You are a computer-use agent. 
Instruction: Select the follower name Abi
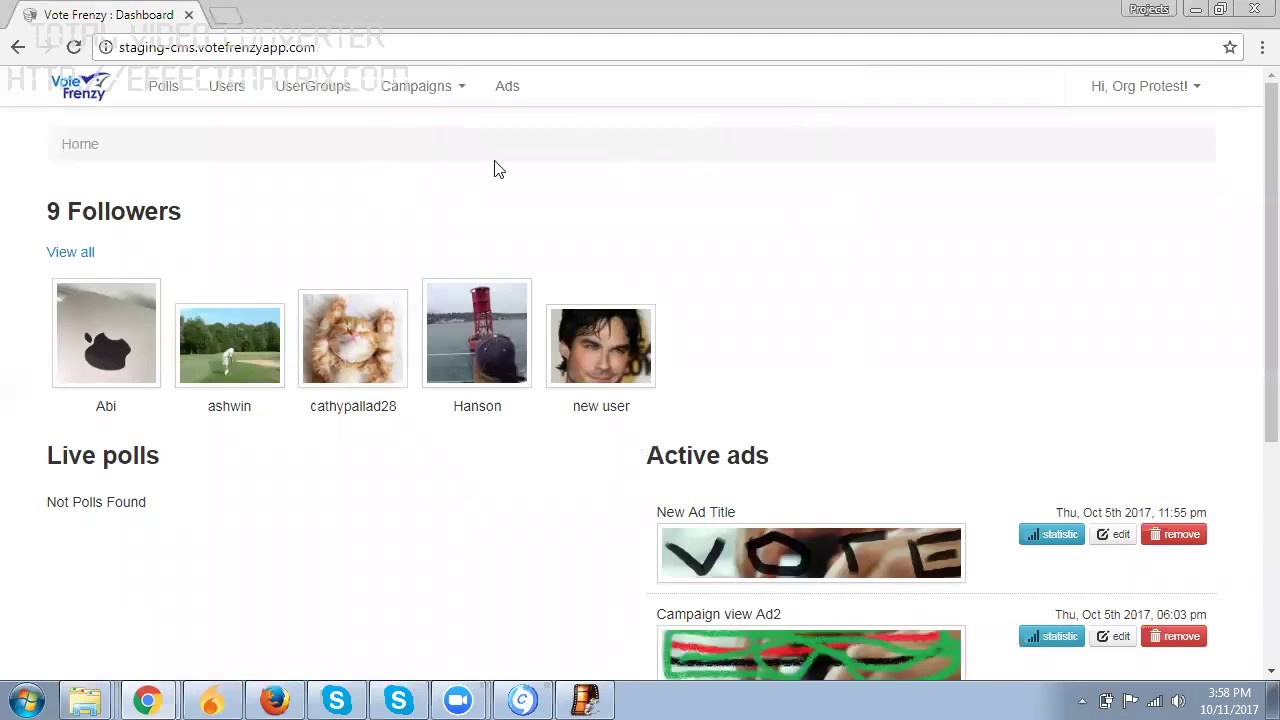click(106, 406)
